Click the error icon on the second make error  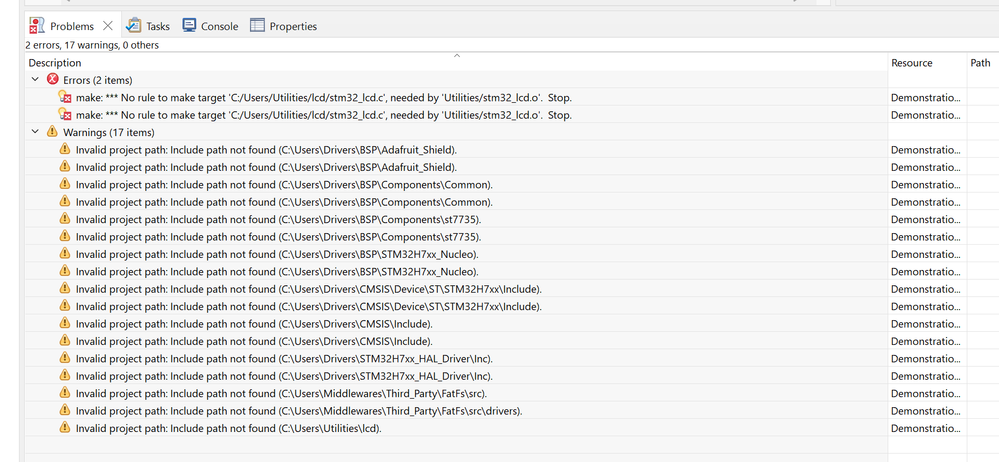click(64, 114)
